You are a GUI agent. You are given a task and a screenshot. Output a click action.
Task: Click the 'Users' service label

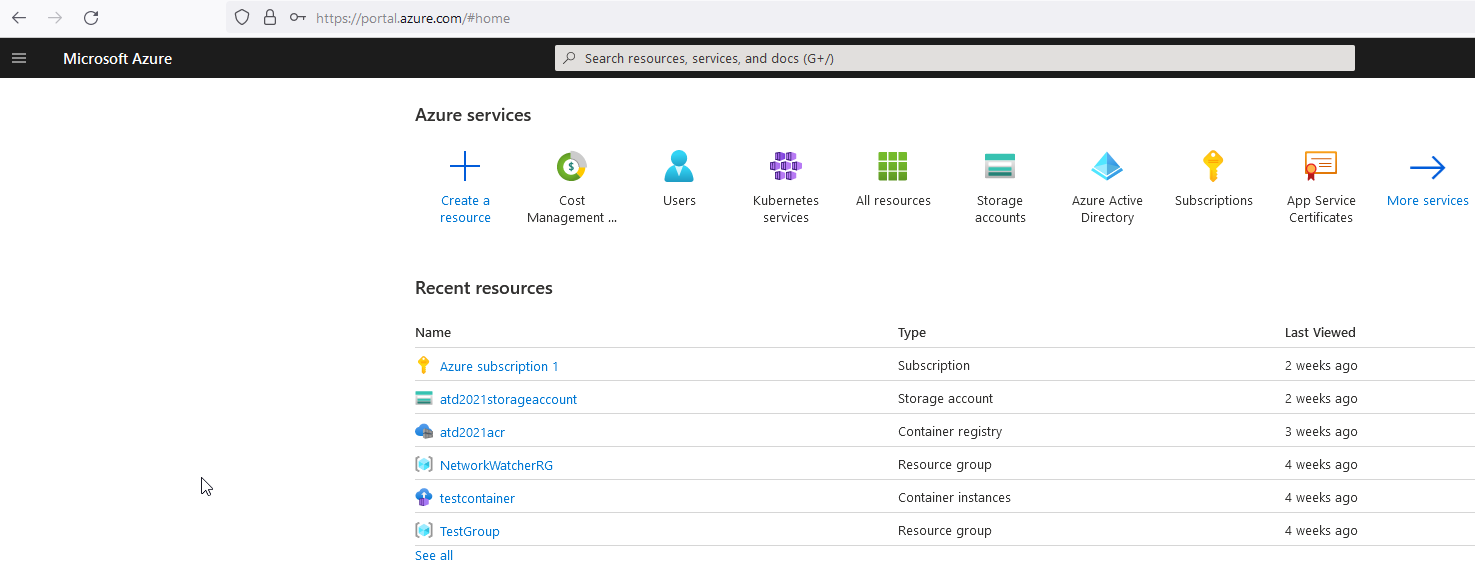pos(679,201)
